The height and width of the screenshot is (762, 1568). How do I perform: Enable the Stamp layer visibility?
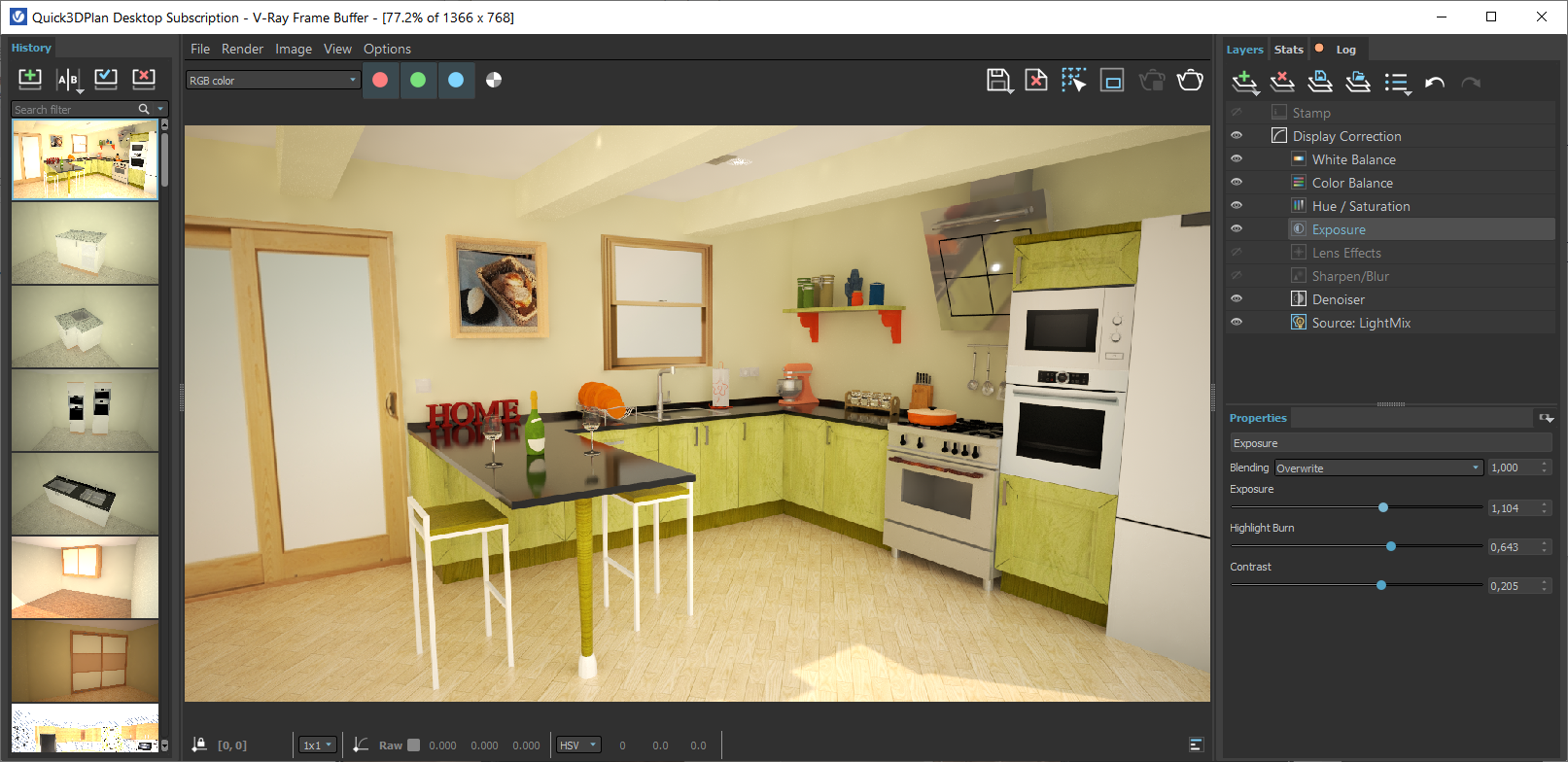pyautogui.click(x=1237, y=113)
